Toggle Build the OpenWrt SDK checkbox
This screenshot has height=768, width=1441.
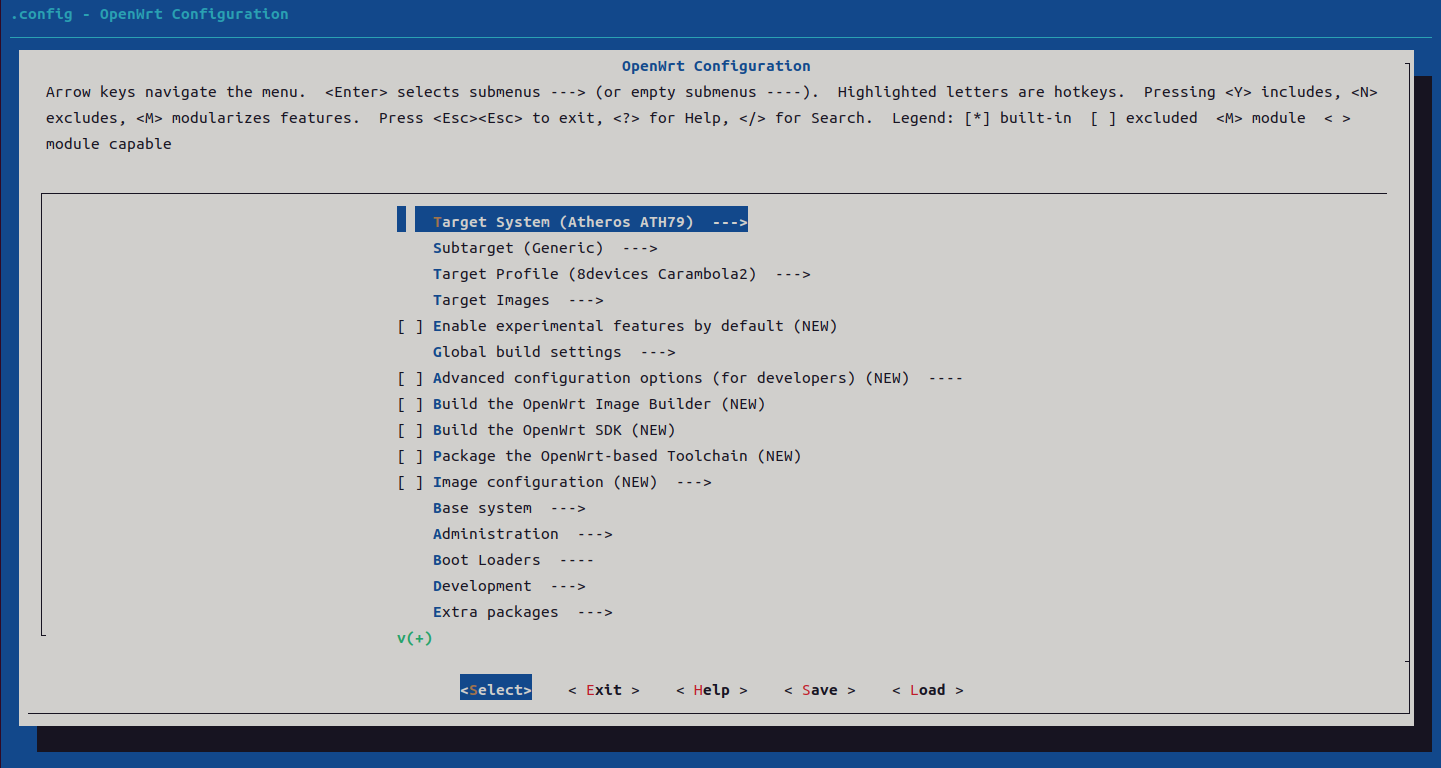[x=410, y=430]
